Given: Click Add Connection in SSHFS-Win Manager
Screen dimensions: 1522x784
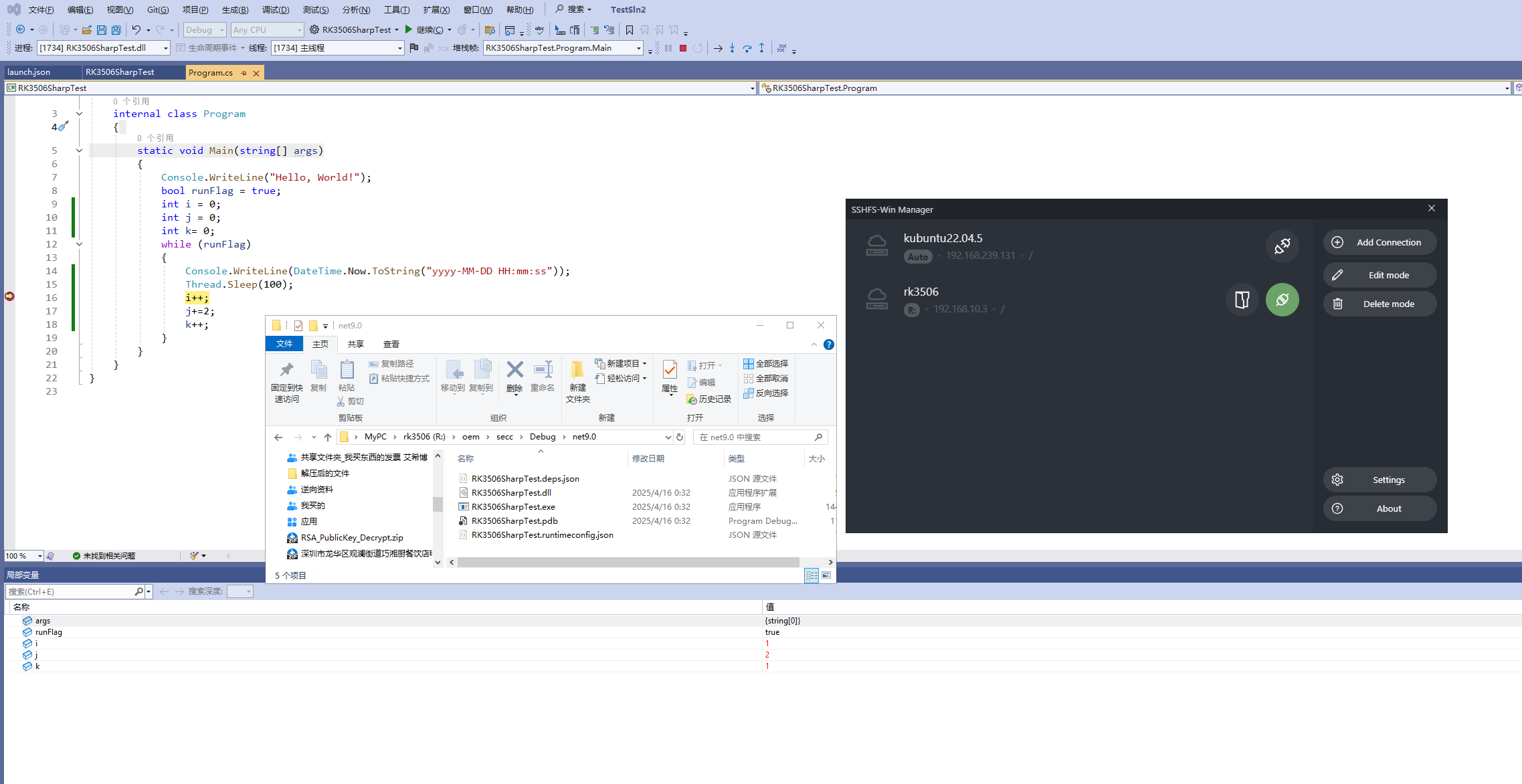Looking at the screenshot, I should [1380, 242].
